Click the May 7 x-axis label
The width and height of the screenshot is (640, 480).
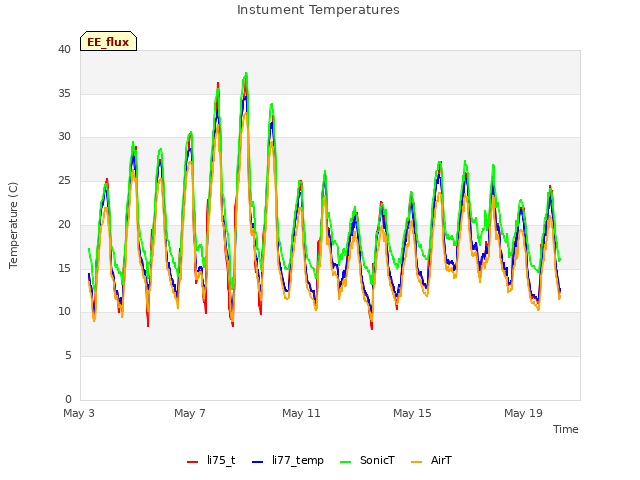click(190, 413)
